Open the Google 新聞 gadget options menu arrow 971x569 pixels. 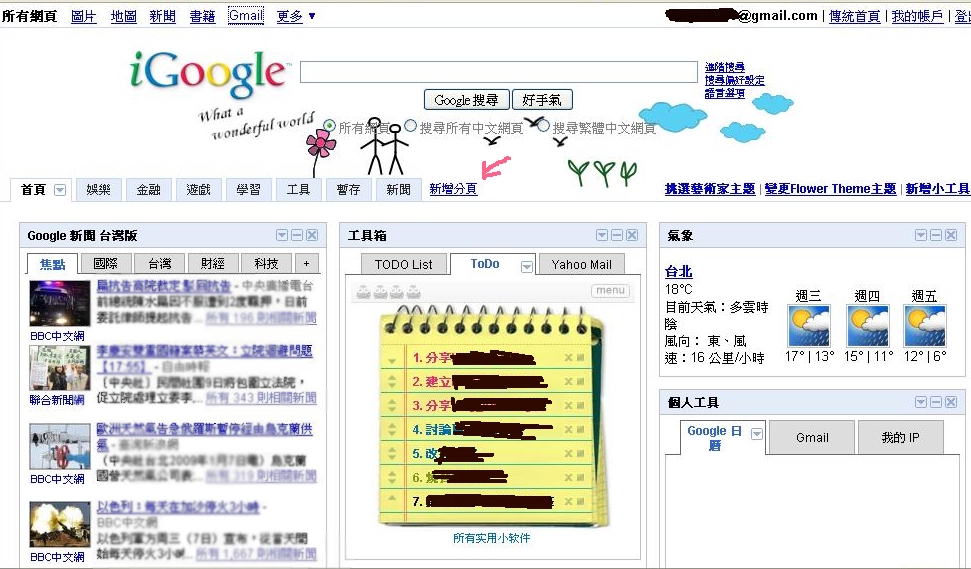[x=282, y=235]
